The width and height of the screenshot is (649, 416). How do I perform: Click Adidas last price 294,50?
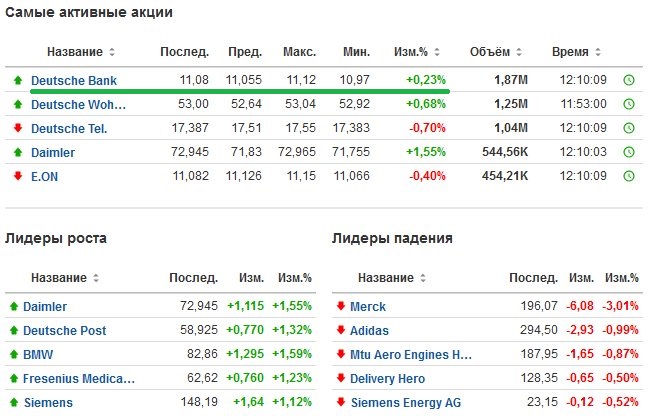(x=539, y=330)
